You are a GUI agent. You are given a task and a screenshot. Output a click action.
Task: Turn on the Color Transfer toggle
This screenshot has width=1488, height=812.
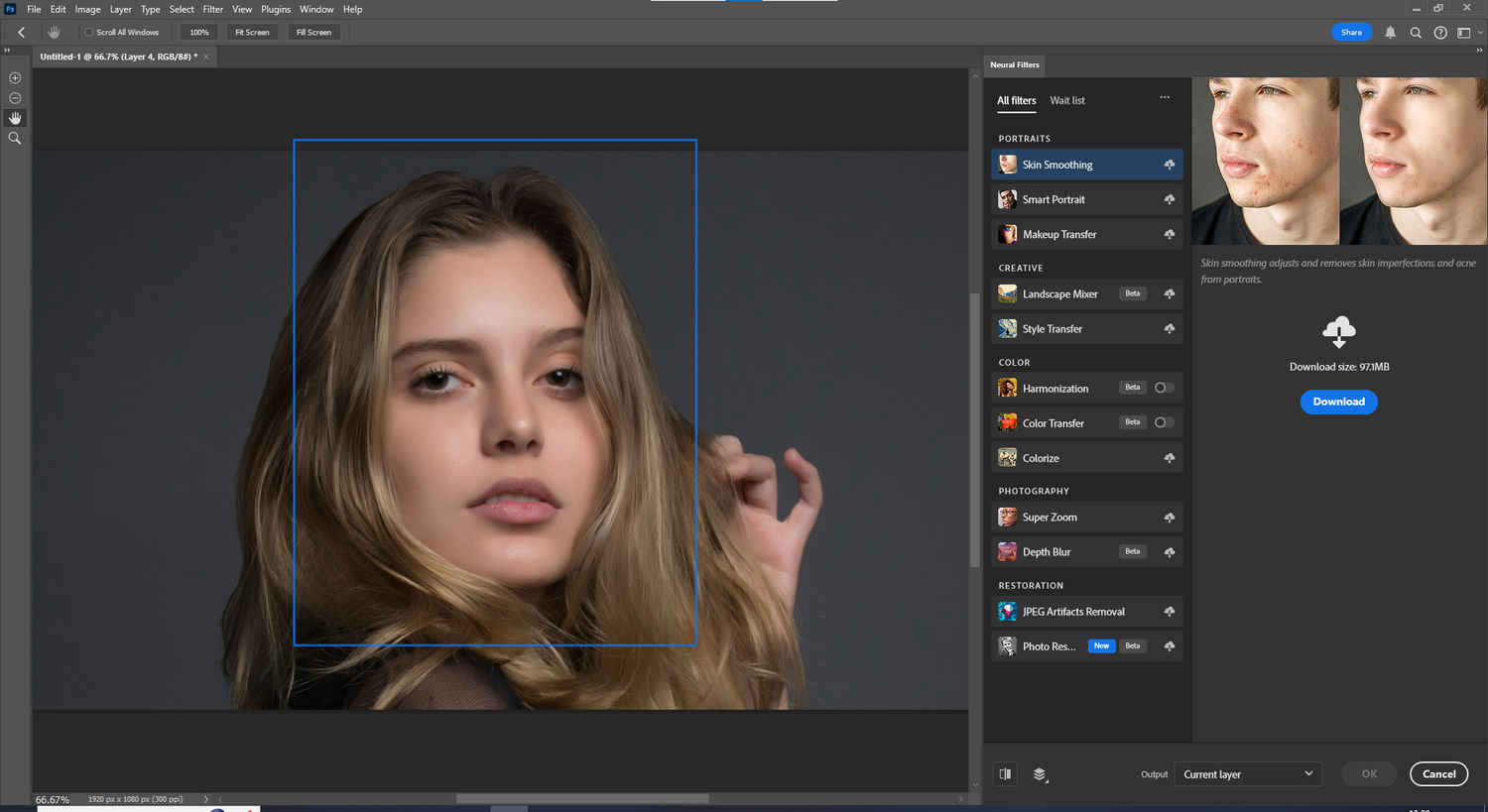1164,422
